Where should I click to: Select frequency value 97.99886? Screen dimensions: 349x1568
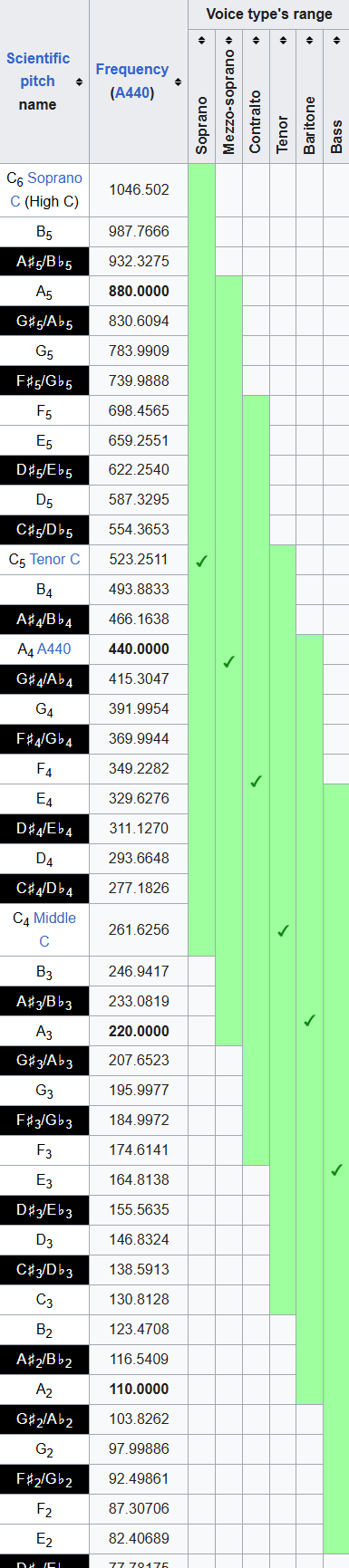(139, 1448)
